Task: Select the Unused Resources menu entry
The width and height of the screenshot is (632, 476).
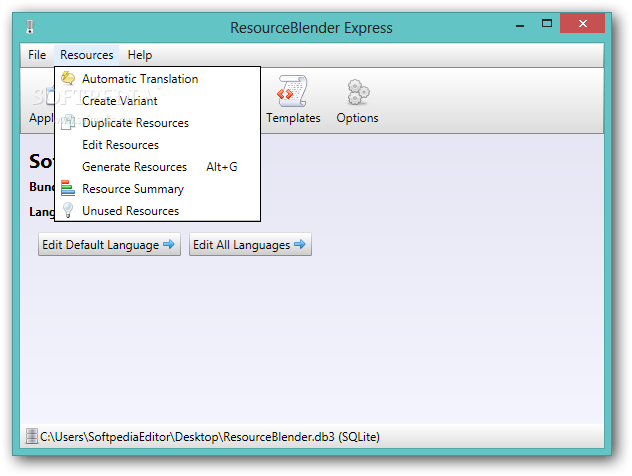Action: click(158, 211)
